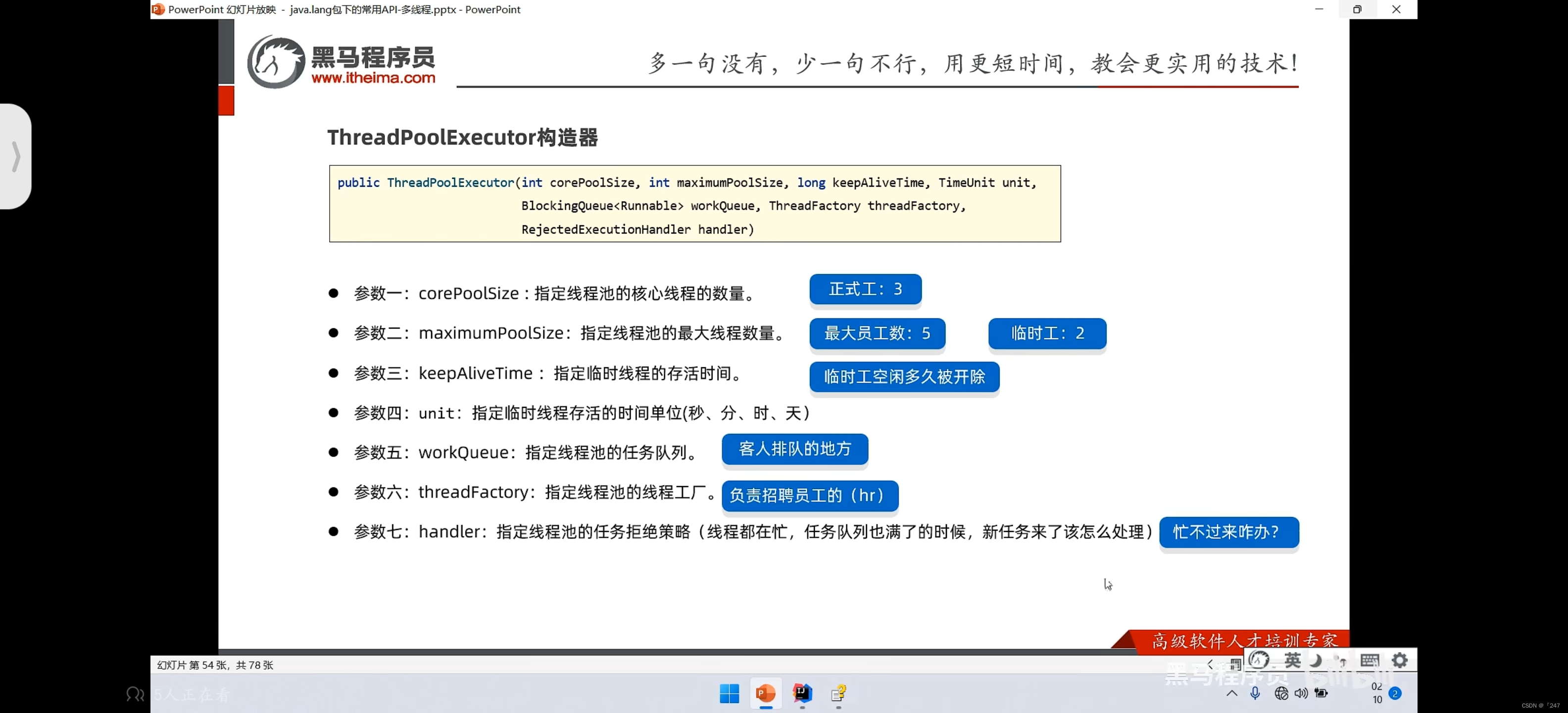Click the 忙不过来咋办? blue label
This screenshot has width=1568, height=713.
click(x=1228, y=532)
